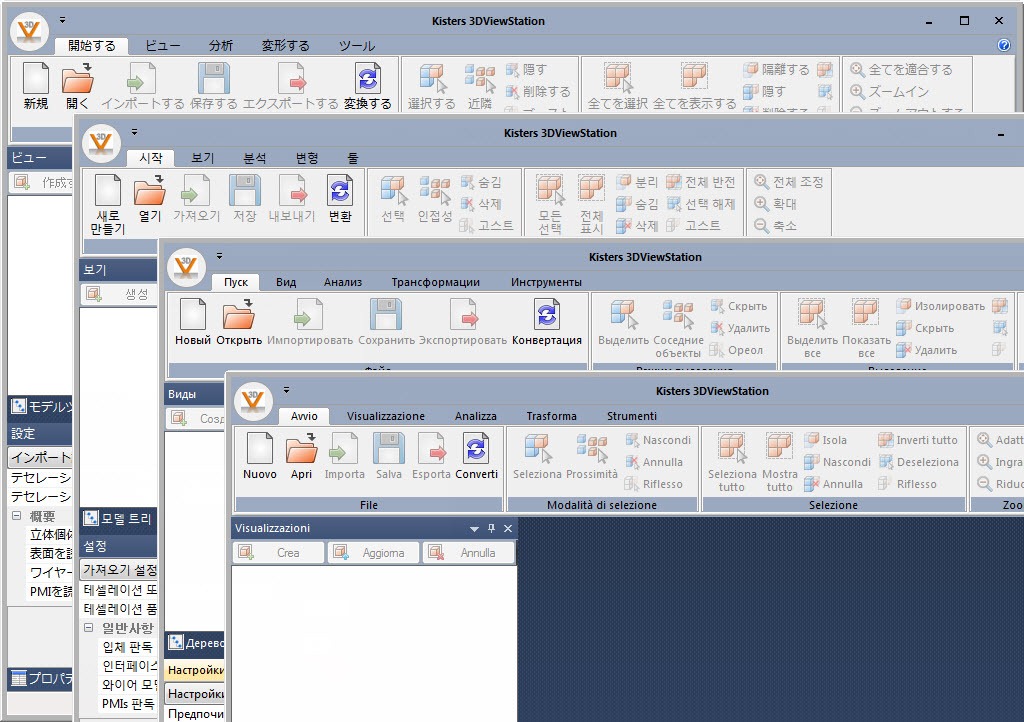Open quick access dropdown in the Russian title bar
The image size is (1024, 722).
tap(219, 256)
